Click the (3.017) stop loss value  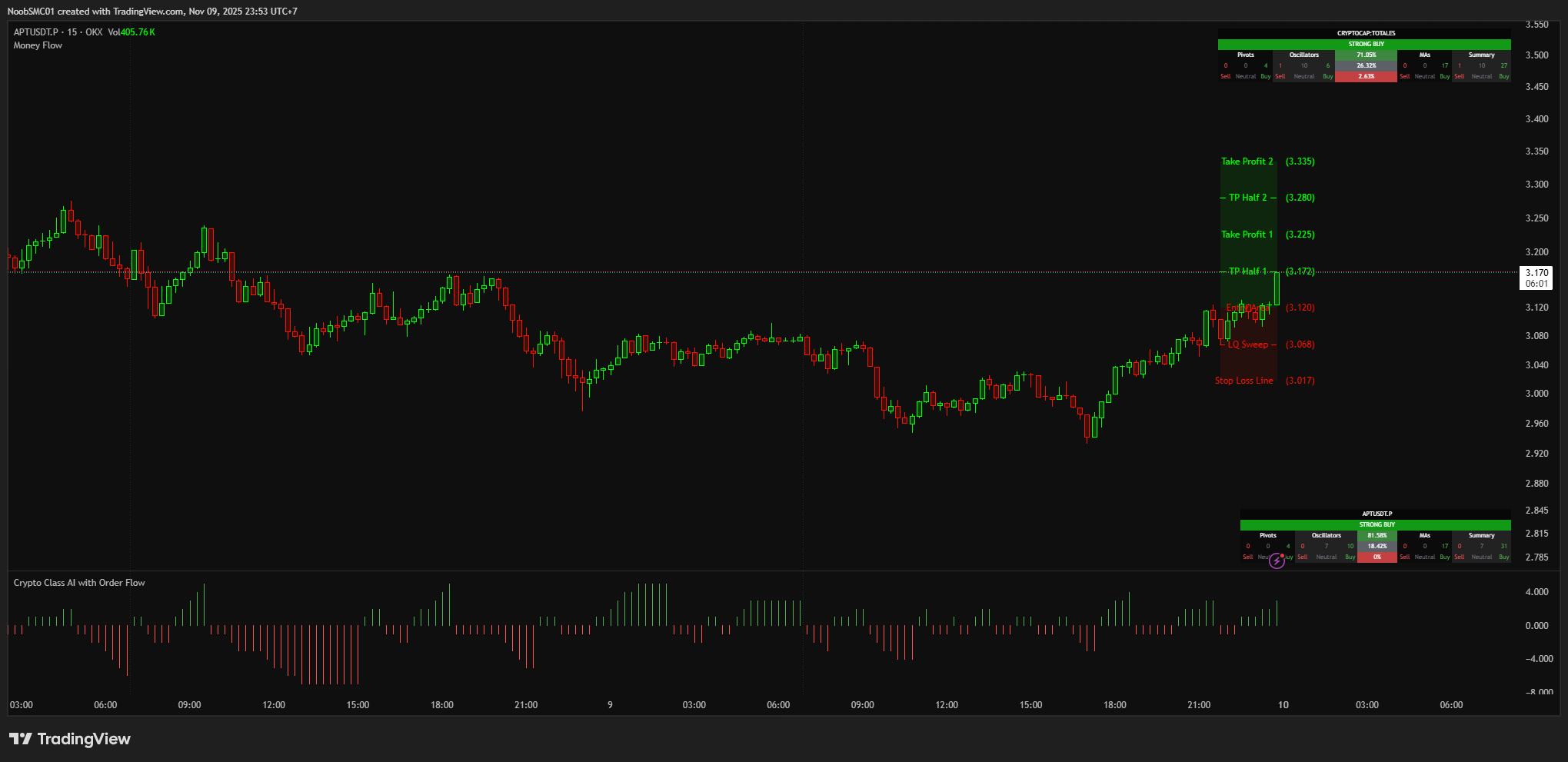pos(1300,381)
